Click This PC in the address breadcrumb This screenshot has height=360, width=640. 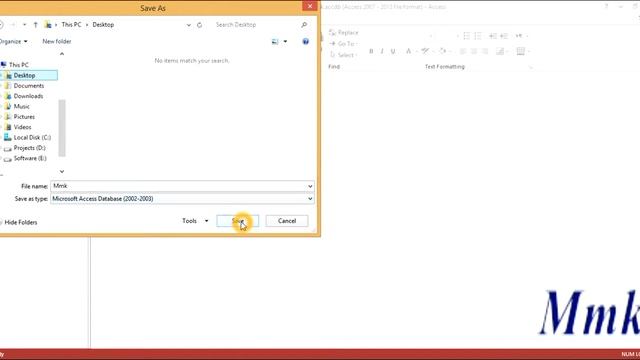coord(71,25)
